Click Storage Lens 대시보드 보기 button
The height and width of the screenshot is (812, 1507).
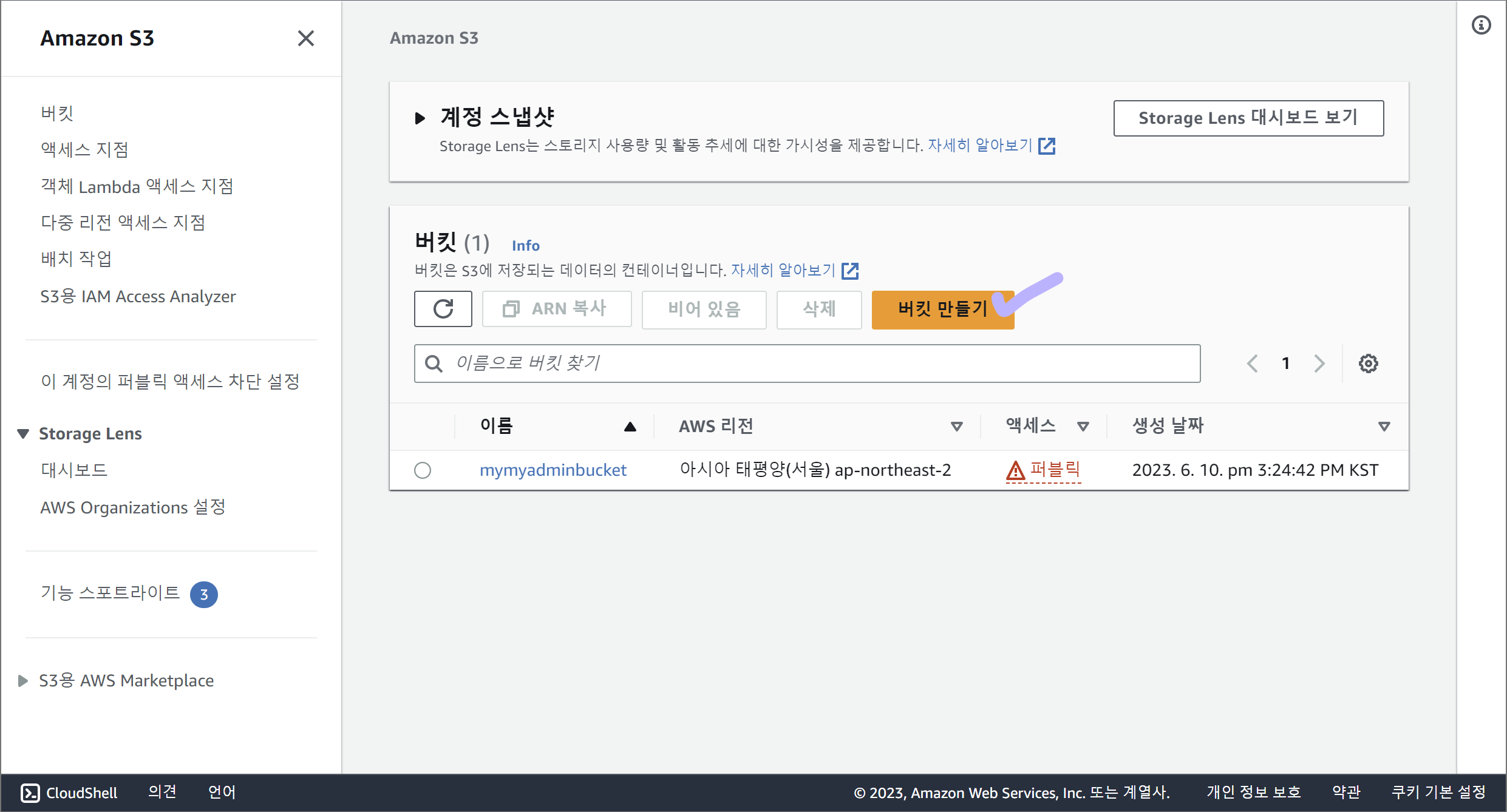tap(1248, 118)
